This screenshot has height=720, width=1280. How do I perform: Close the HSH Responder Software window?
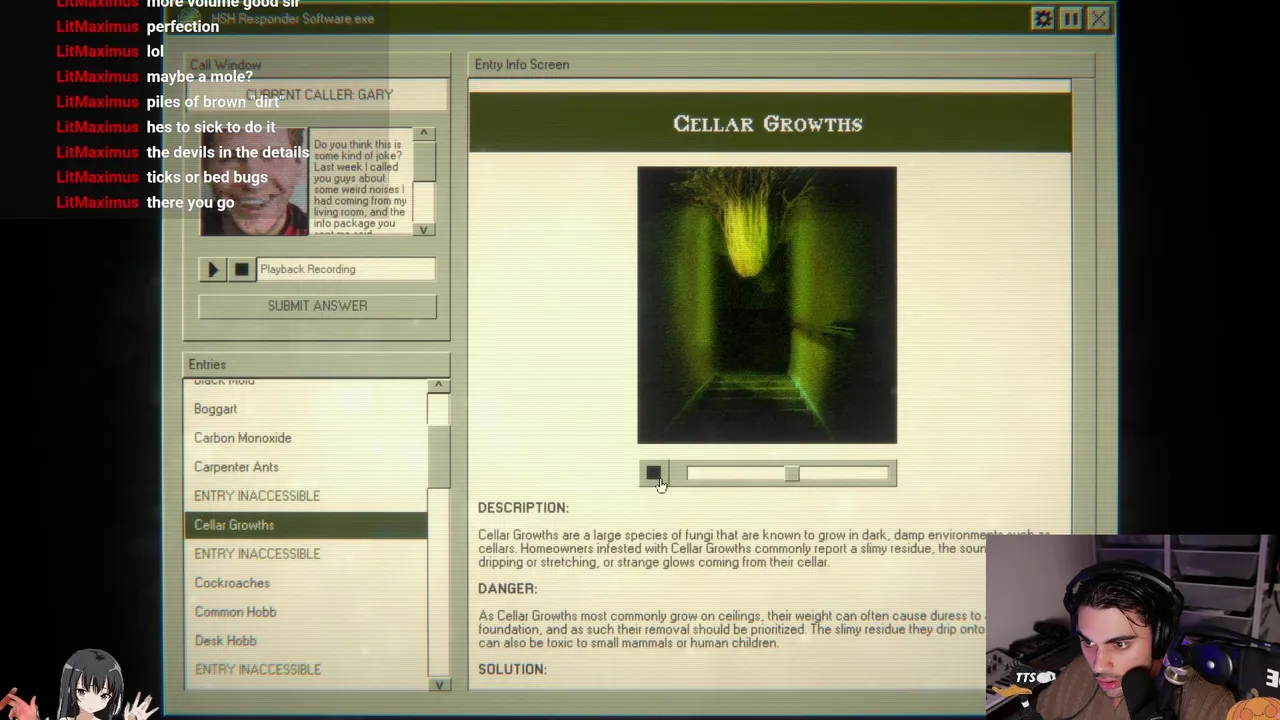[x=1098, y=19]
